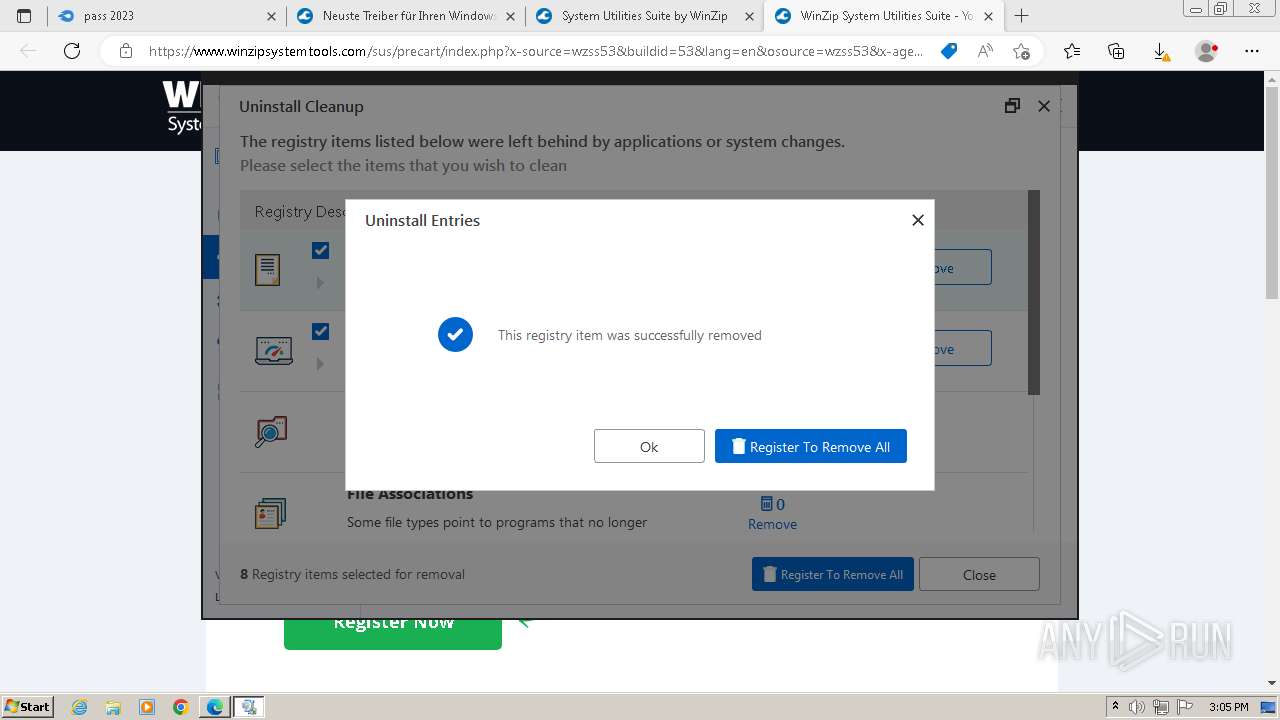Screen dimensions: 1280x720
Task: Close the Uninstall Cleanup window with X
Action: (1044, 106)
